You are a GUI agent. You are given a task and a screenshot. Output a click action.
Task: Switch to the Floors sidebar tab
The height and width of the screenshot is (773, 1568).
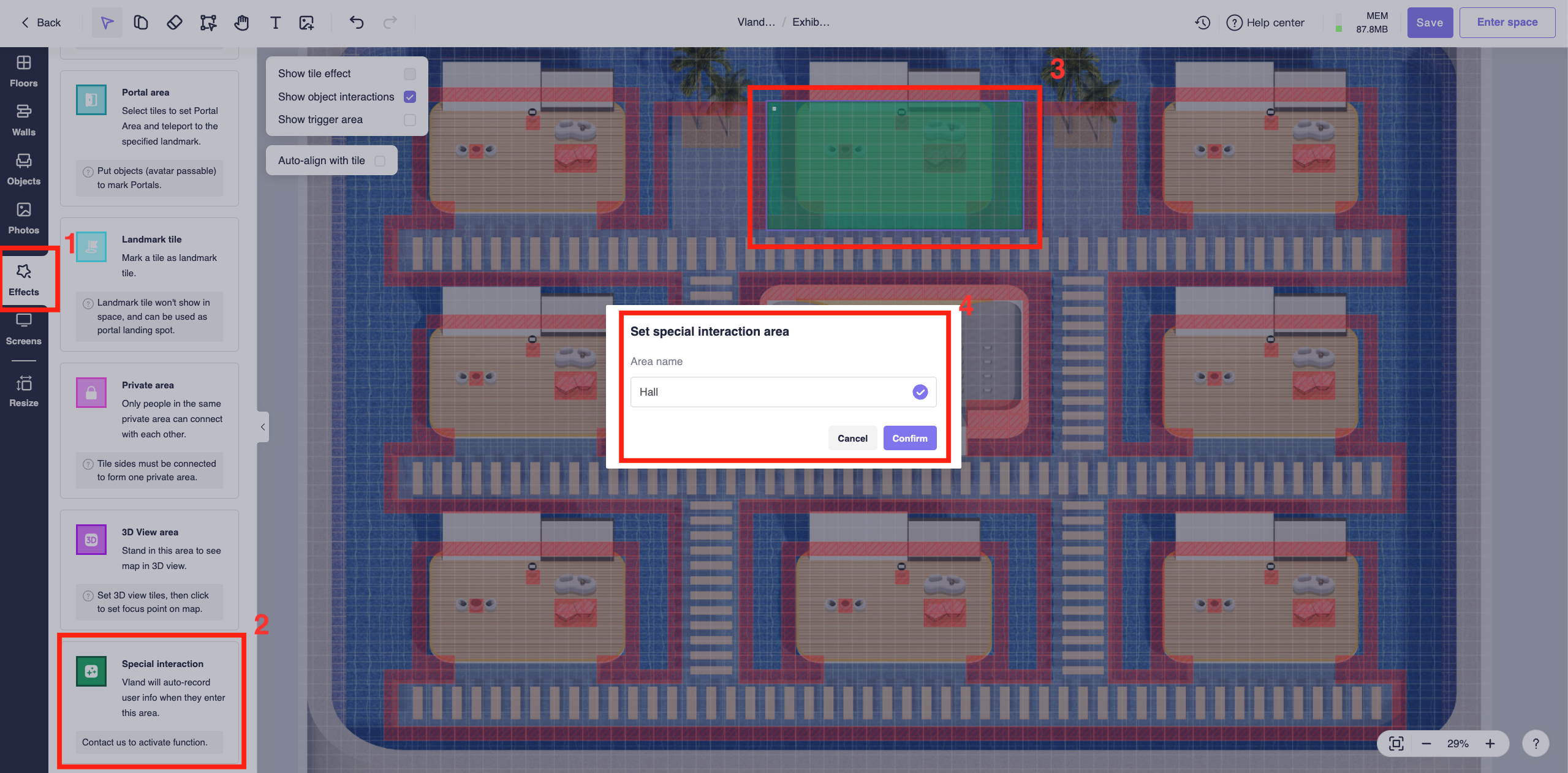tap(24, 71)
